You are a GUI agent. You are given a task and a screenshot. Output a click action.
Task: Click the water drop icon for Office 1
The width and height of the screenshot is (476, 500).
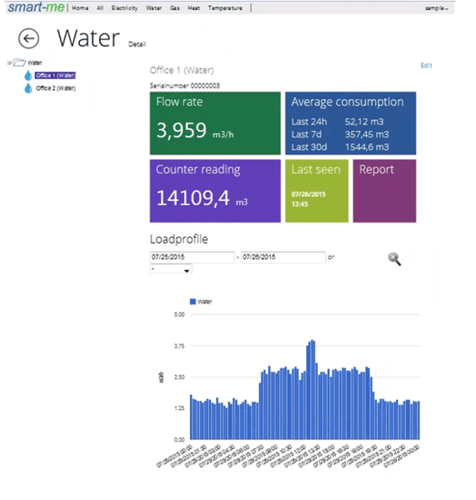coord(28,76)
